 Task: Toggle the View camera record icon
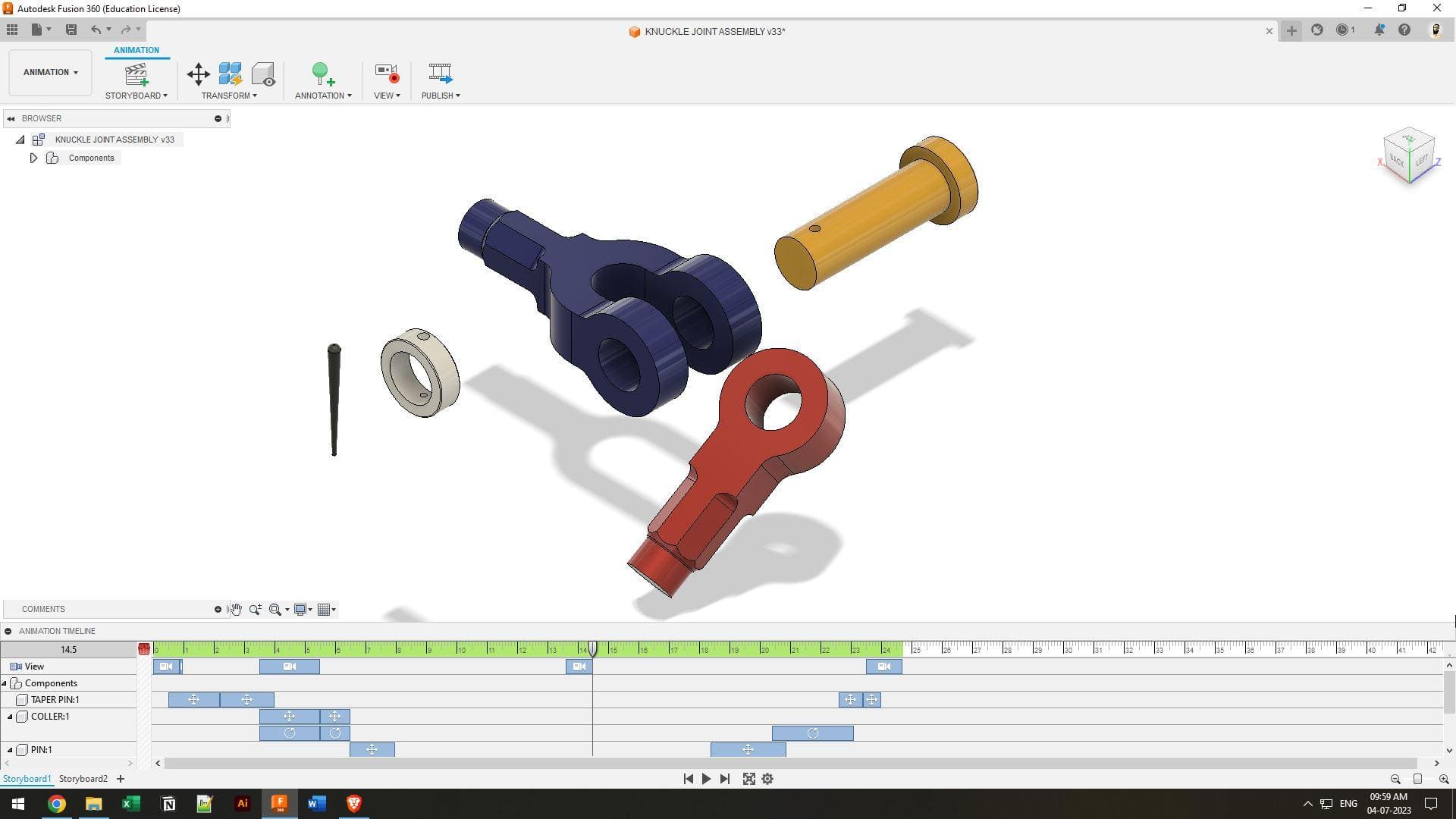[x=387, y=74]
